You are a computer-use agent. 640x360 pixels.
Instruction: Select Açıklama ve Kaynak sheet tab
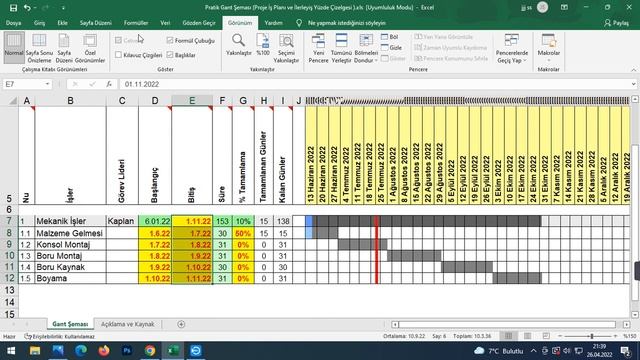(127, 324)
